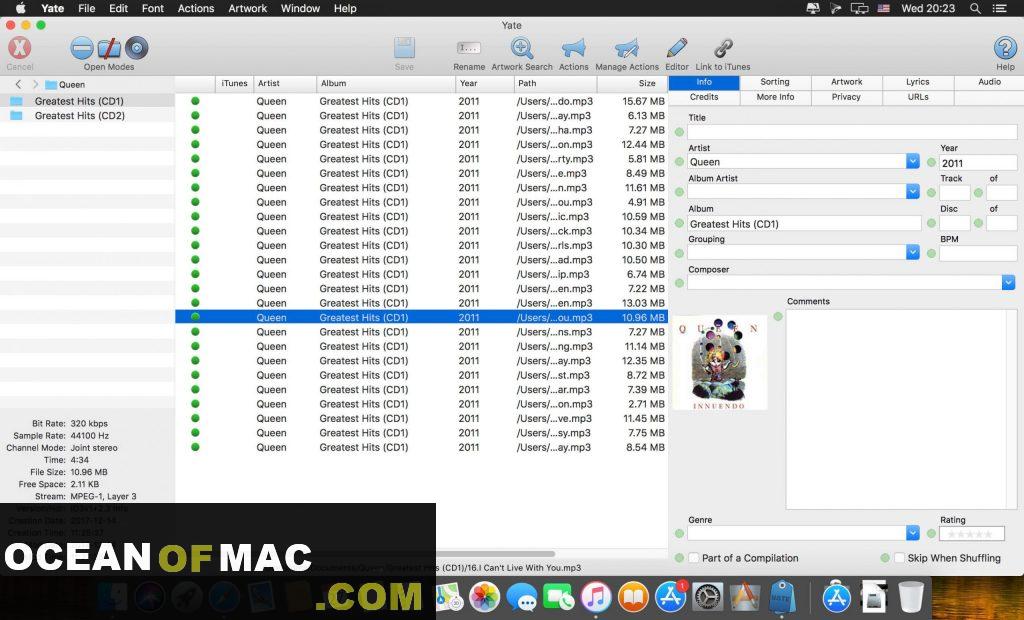Open Photos from the Dock
Image resolution: width=1024 pixels, height=620 pixels.
coord(485,597)
